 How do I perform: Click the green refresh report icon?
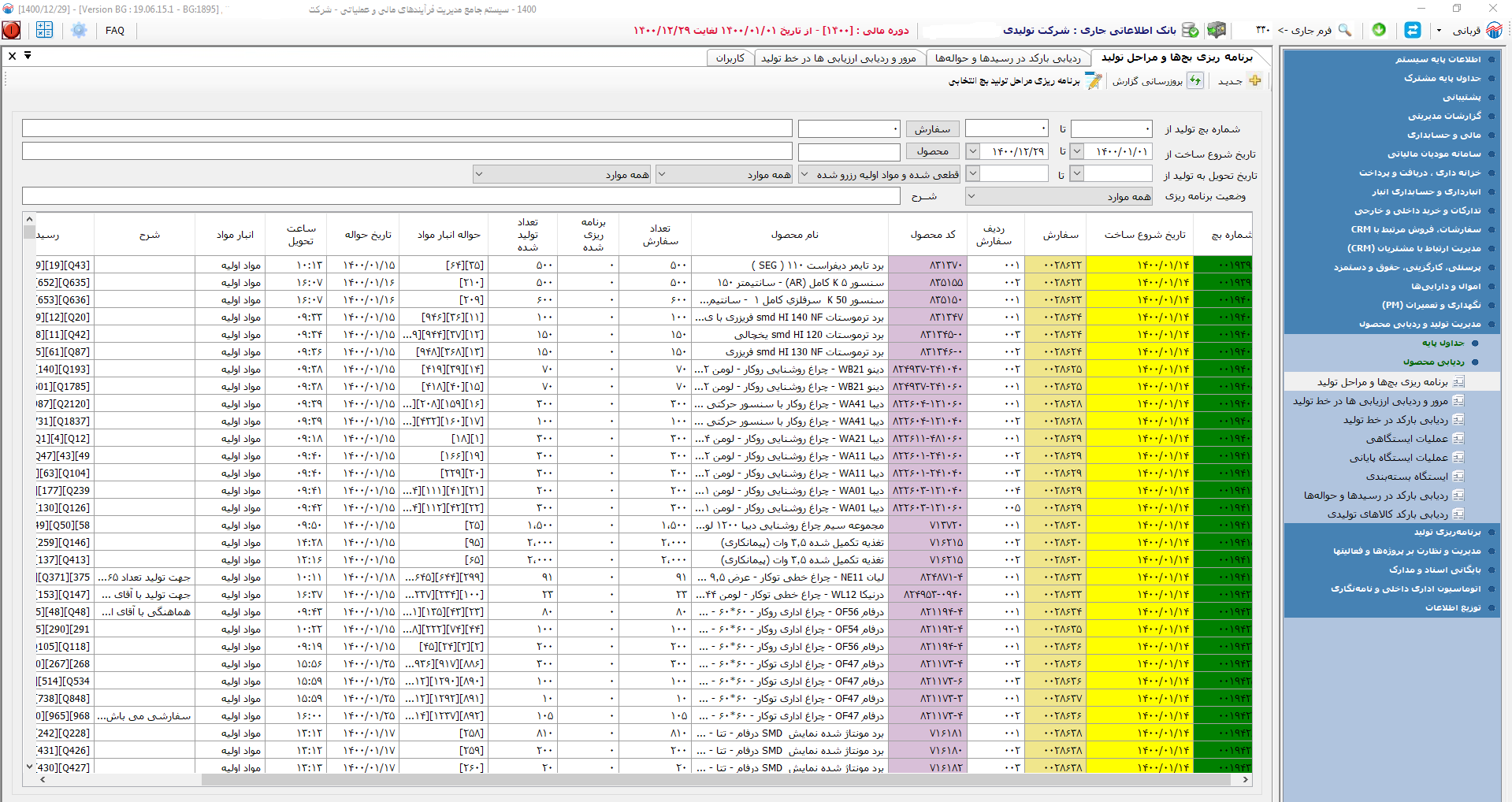click(1195, 80)
